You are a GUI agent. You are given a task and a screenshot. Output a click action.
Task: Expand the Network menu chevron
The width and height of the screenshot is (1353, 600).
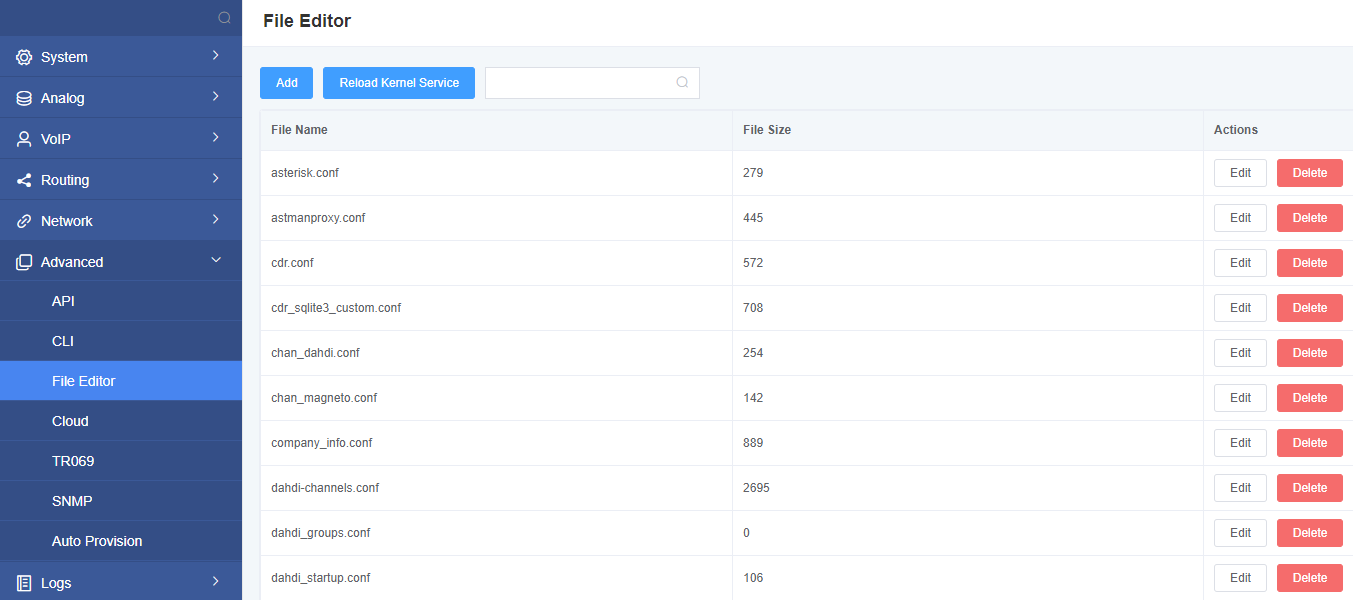215,220
